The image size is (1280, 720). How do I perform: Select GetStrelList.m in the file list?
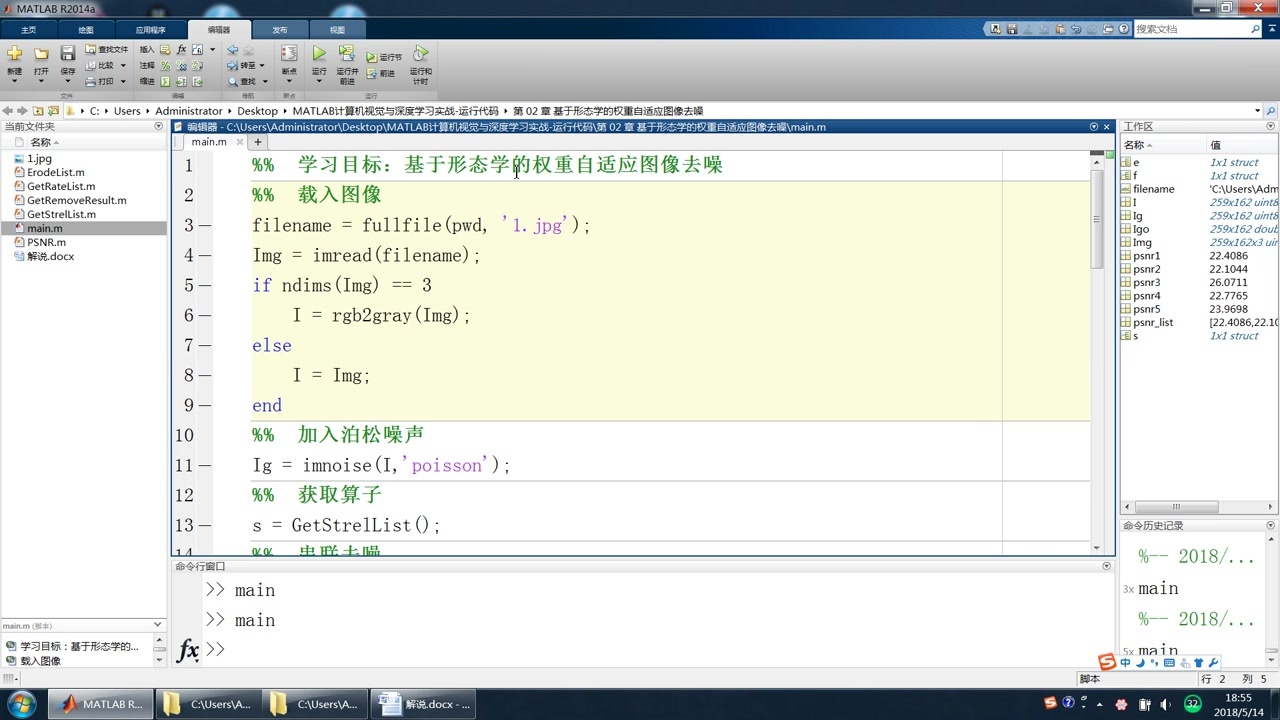coord(62,214)
